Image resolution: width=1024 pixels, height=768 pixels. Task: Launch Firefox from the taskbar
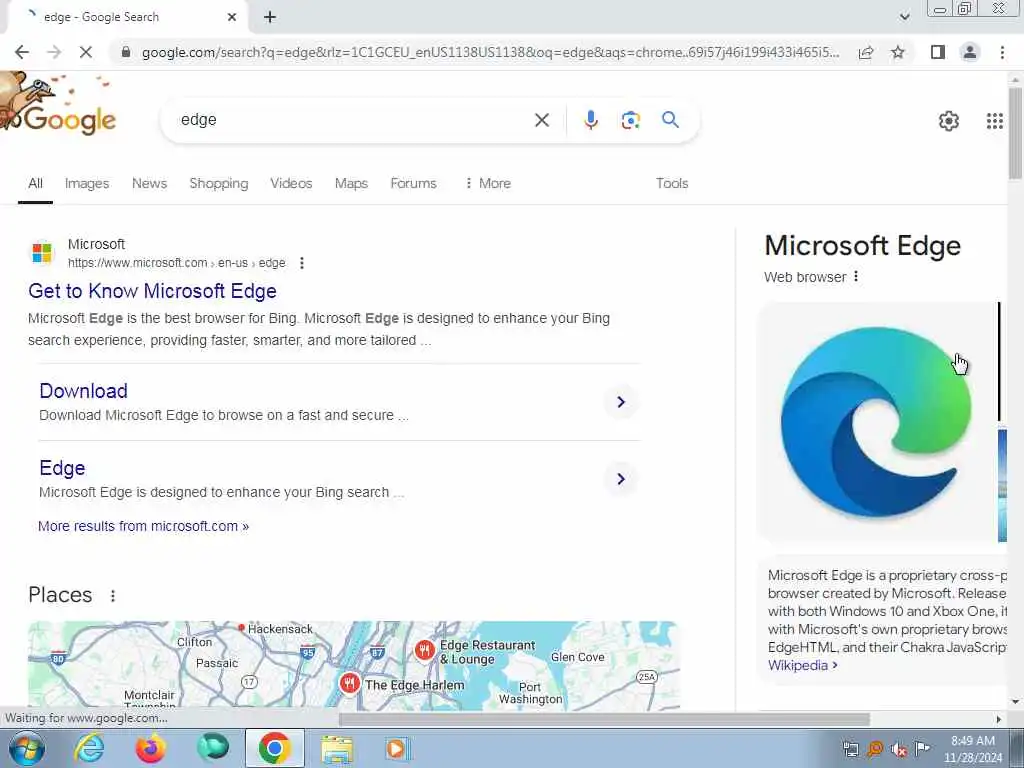[150, 748]
